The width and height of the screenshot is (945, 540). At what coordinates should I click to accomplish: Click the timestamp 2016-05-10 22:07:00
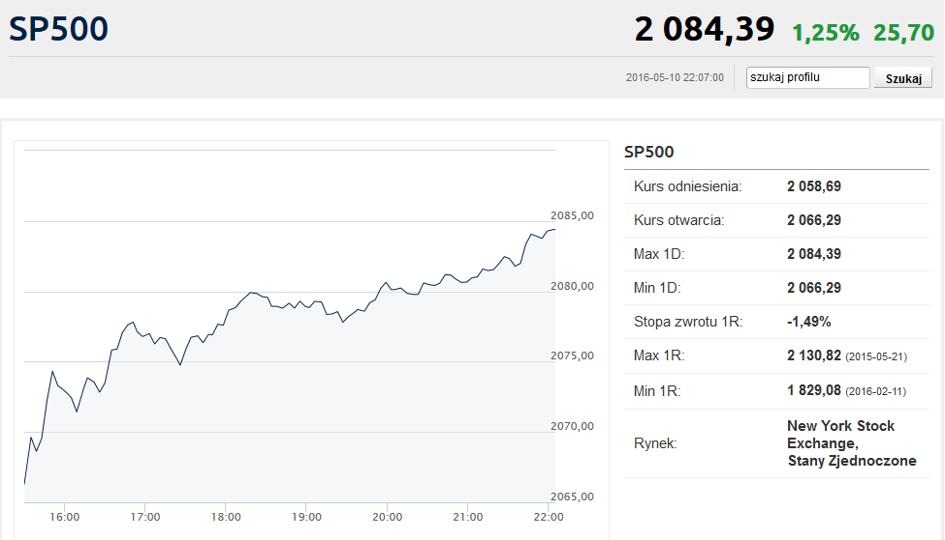[x=674, y=78]
